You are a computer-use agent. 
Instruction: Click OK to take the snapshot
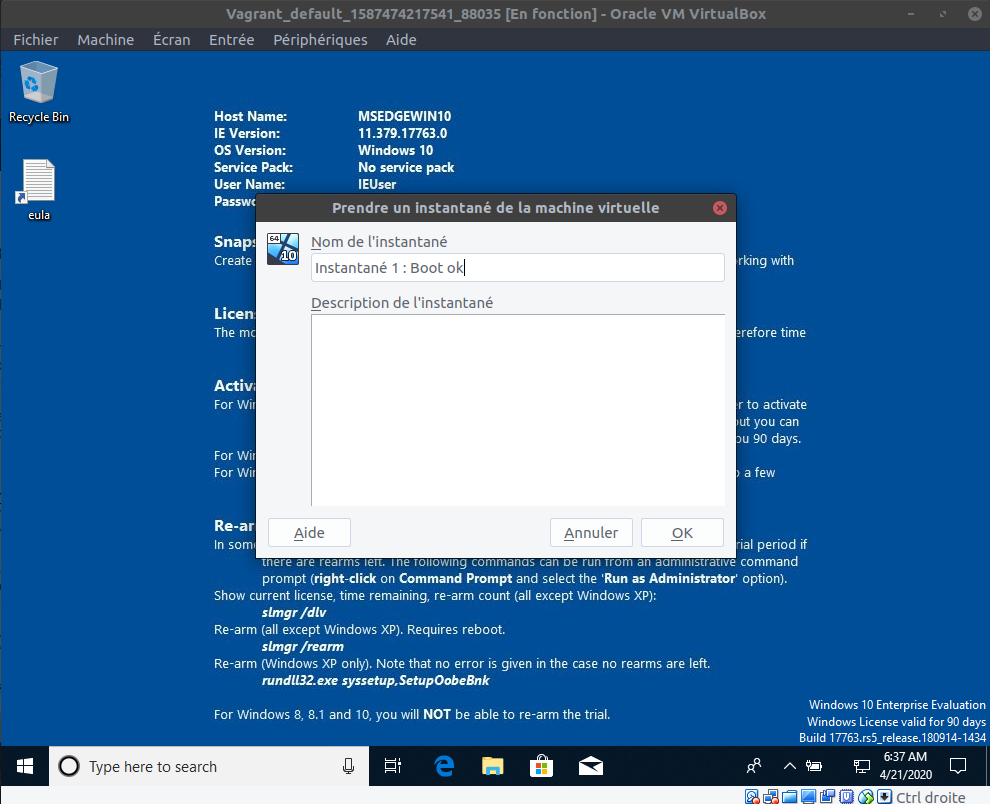coord(682,533)
